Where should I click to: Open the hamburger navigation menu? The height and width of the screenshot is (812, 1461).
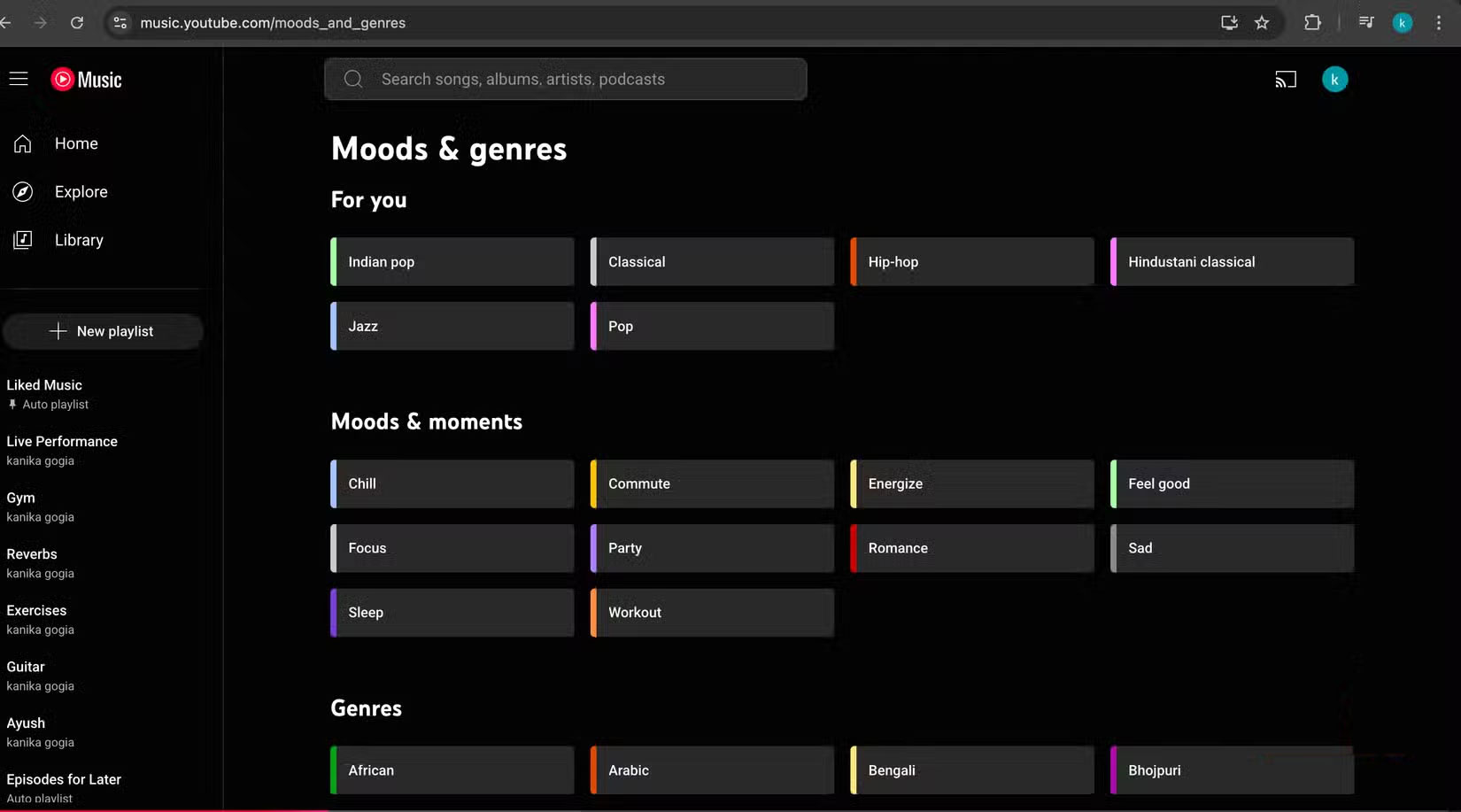pos(19,79)
